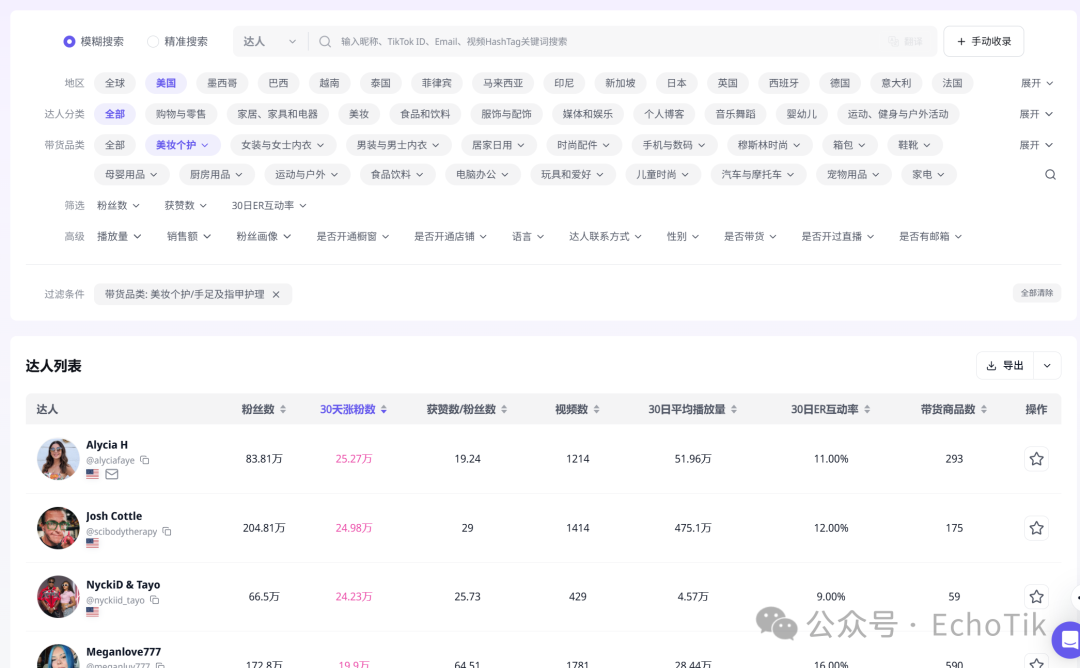The height and width of the screenshot is (668, 1080).
Task: Open Alycia H's profile avatar
Action: click(x=58, y=459)
